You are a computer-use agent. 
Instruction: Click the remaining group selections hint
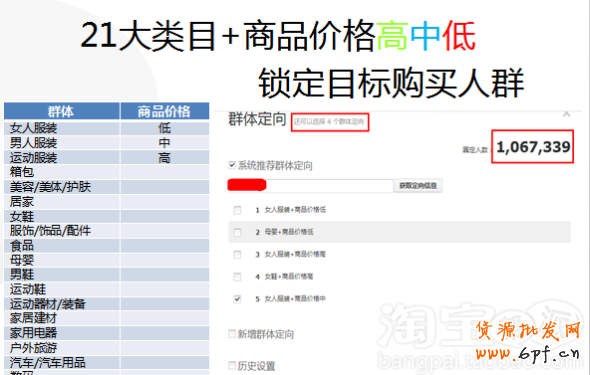[330, 122]
